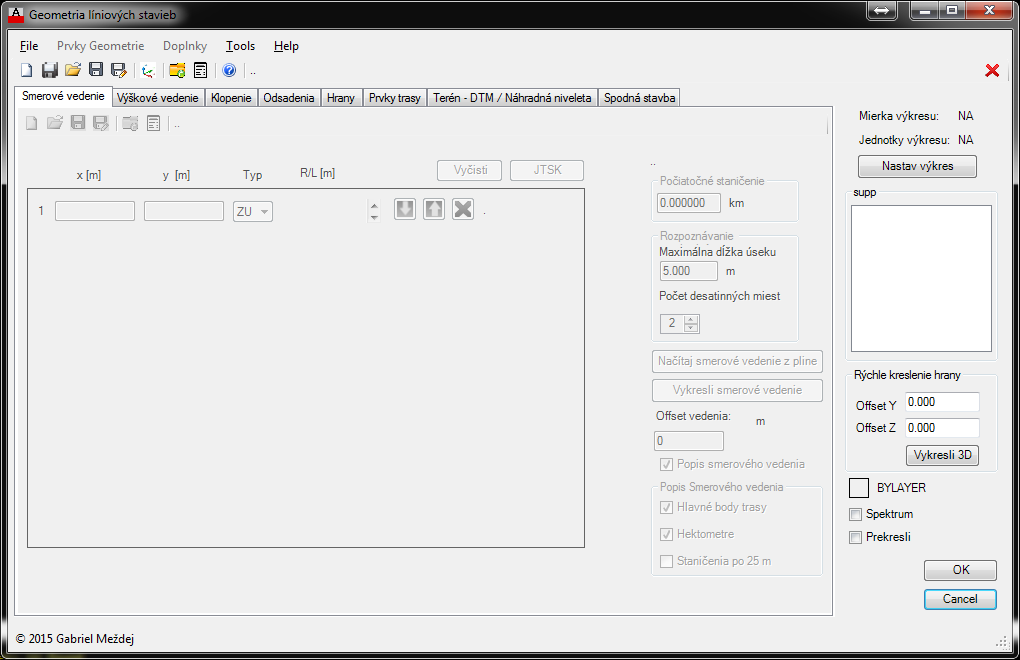This screenshot has height=660, width=1020.
Task: Open the File menu
Action: (29, 46)
